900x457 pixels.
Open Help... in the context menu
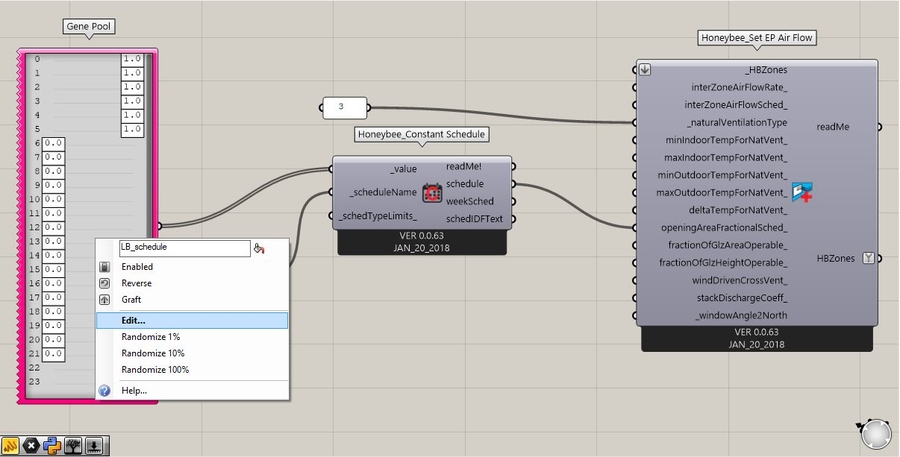click(x=134, y=390)
